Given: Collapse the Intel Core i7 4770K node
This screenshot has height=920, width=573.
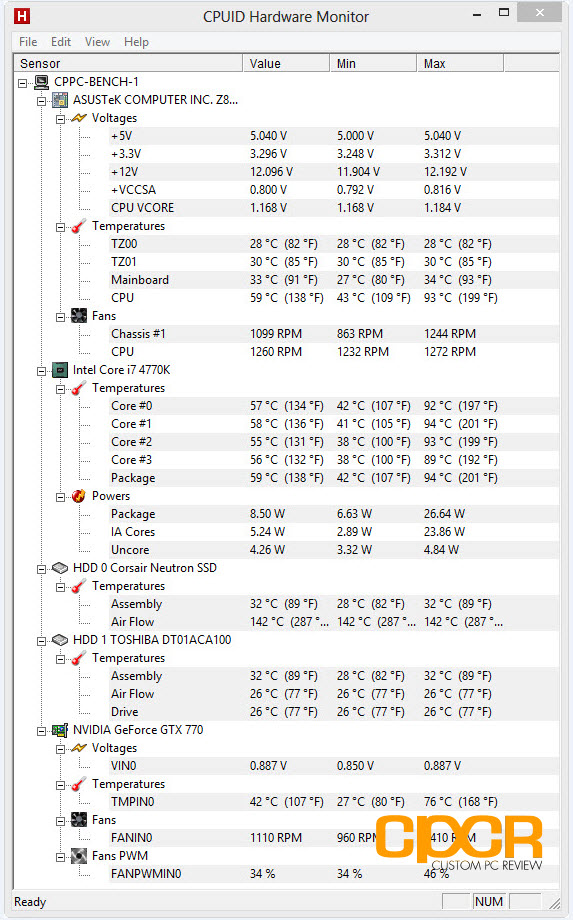Looking at the screenshot, I should [x=42, y=371].
